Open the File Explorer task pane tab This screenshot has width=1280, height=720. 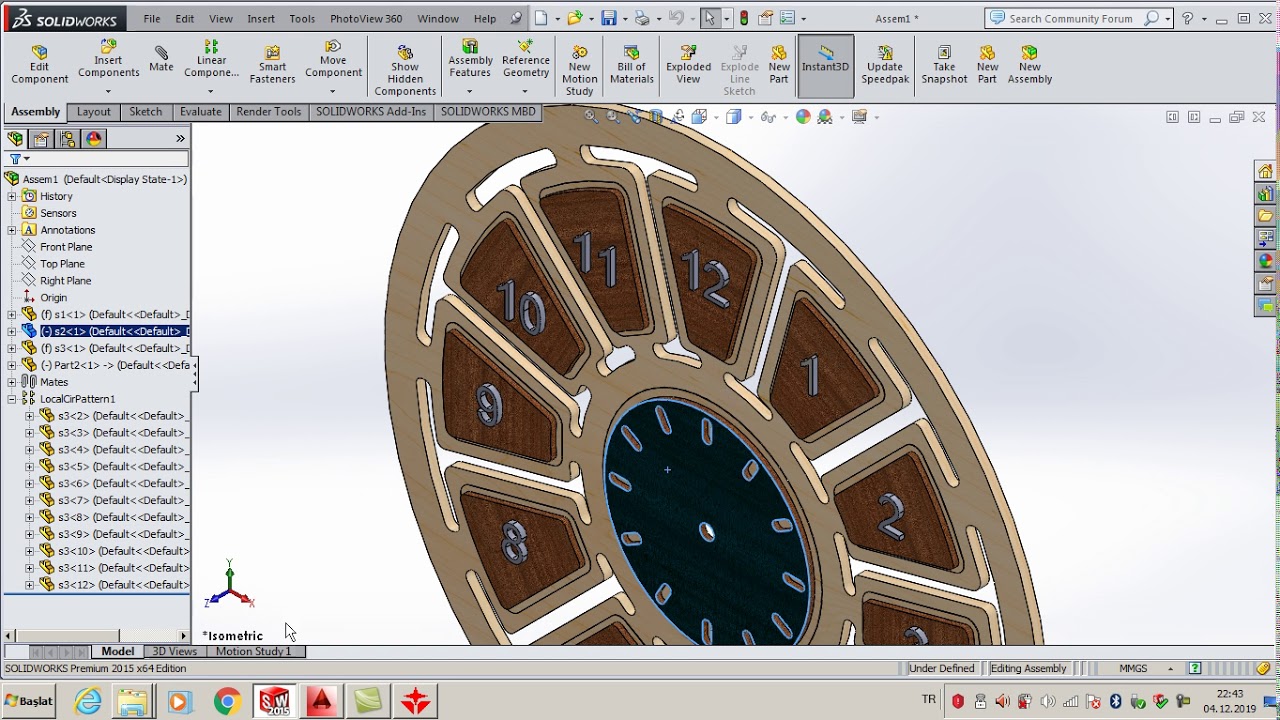coord(1266,216)
